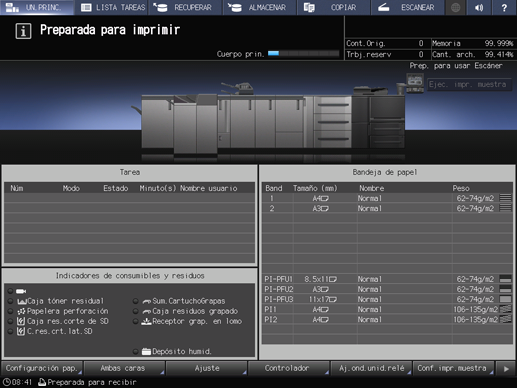Click the Depósito humid. icon
The width and height of the screenshot is (517, 388).
146,351
